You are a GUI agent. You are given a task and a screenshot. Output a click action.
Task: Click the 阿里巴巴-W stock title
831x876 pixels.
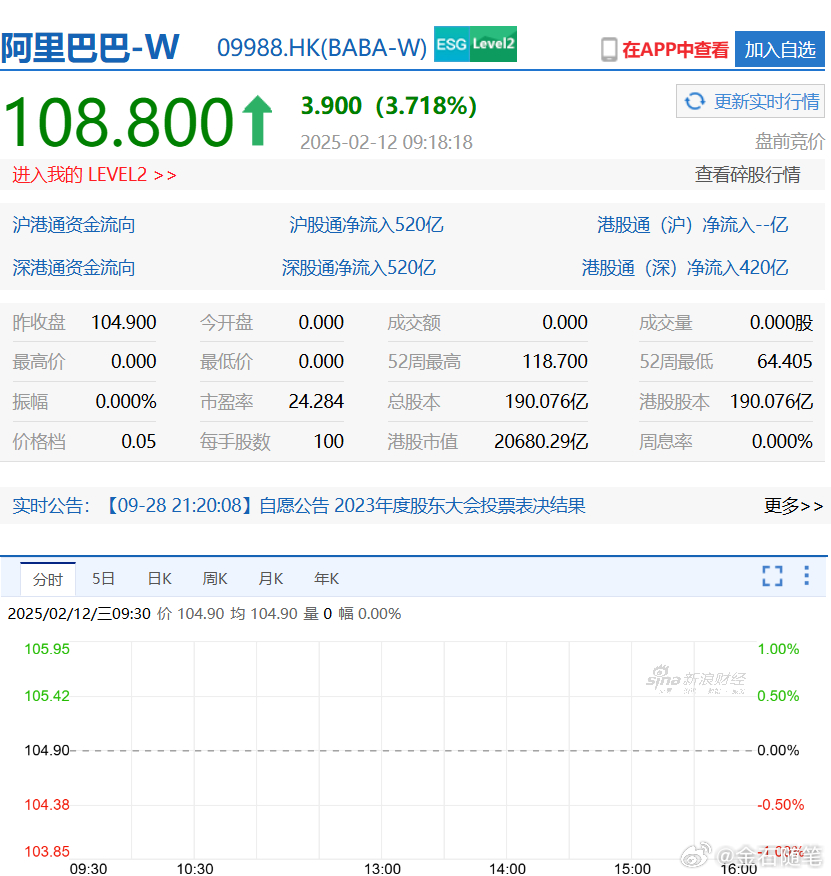90,47
